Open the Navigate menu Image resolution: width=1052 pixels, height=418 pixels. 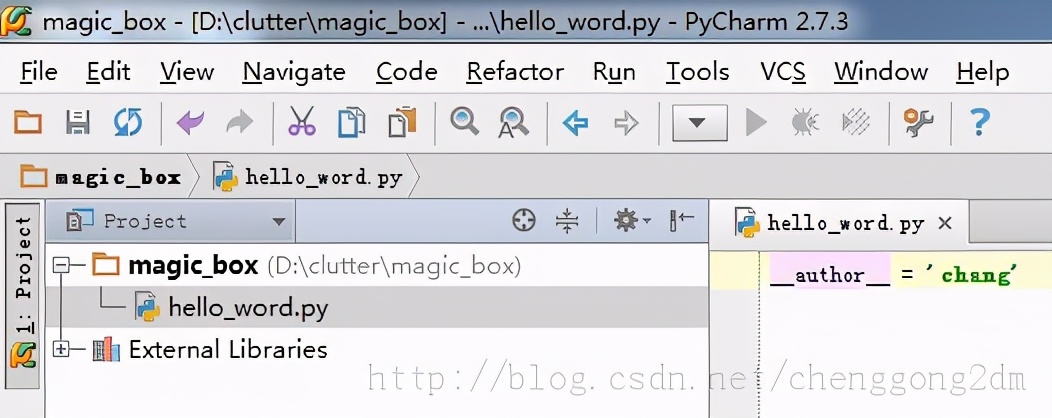point(294,72)
